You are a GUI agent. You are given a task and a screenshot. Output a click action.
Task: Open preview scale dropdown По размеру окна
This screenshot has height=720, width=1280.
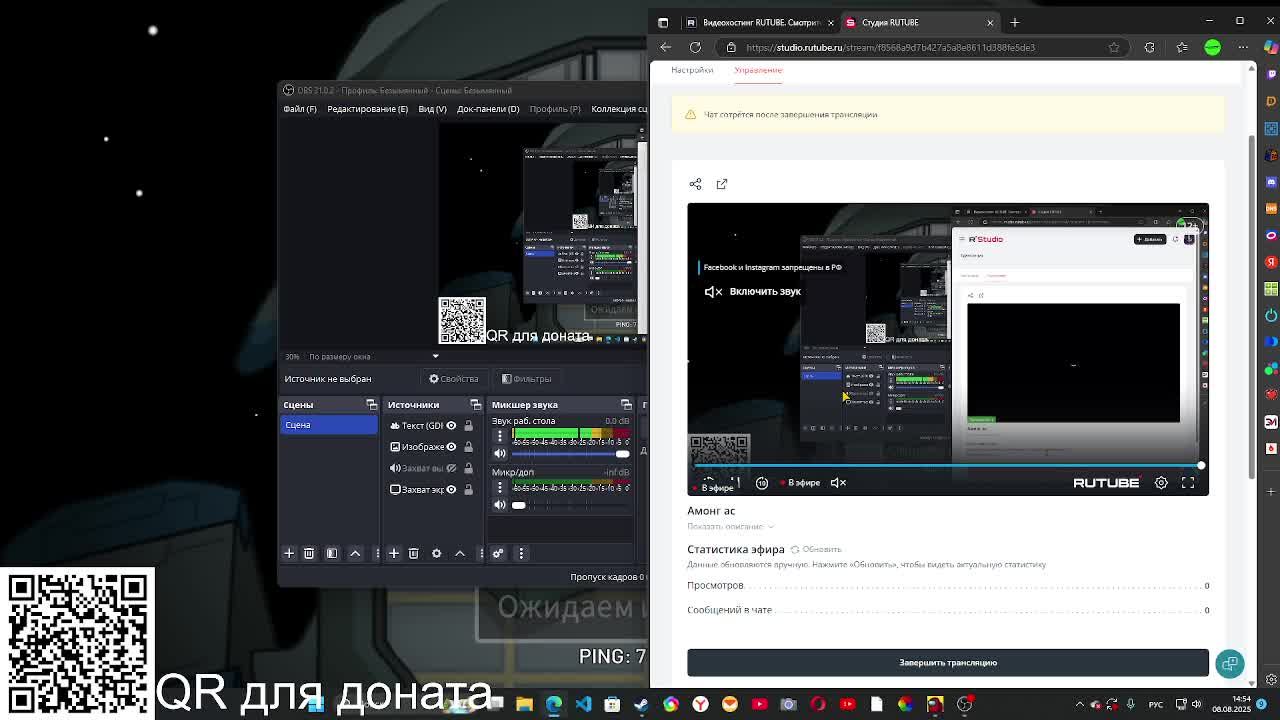[373, 356]
